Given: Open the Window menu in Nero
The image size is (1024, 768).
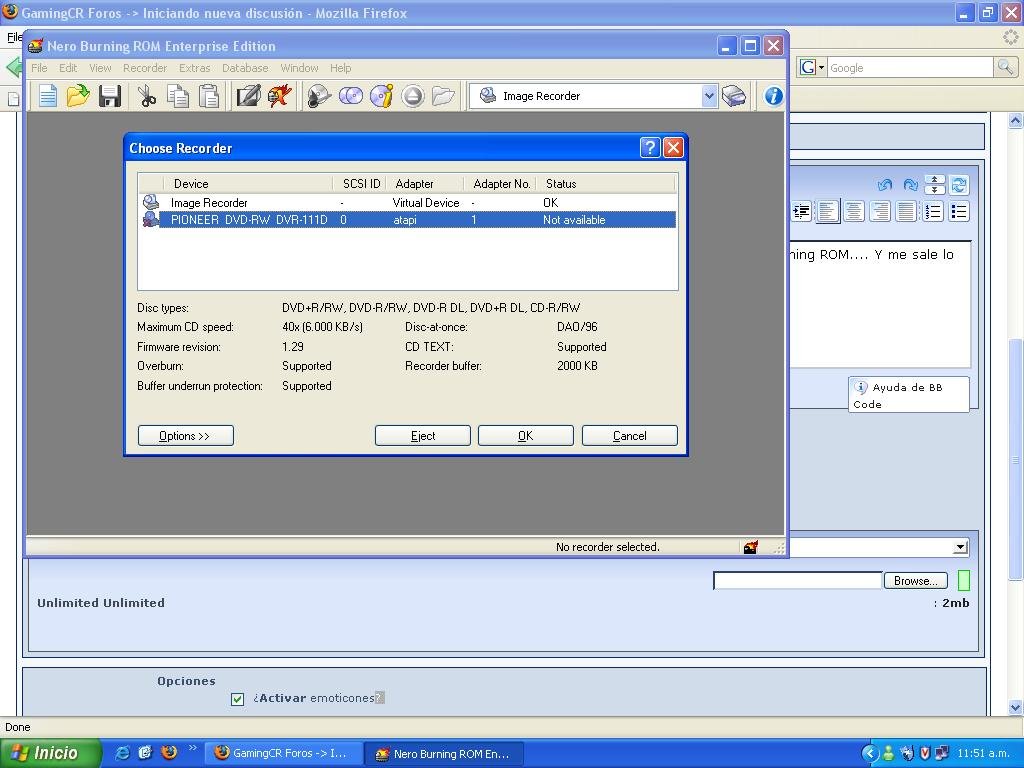Looking at the screenshot, I should pyautogui.click(x=299, y=68).
